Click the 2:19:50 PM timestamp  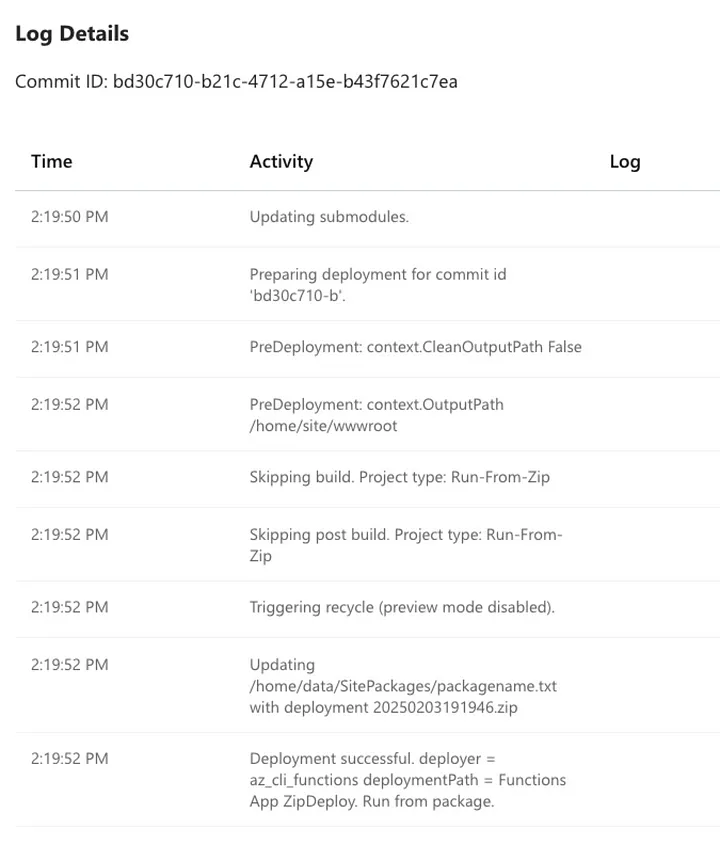(x=69, y=217)
